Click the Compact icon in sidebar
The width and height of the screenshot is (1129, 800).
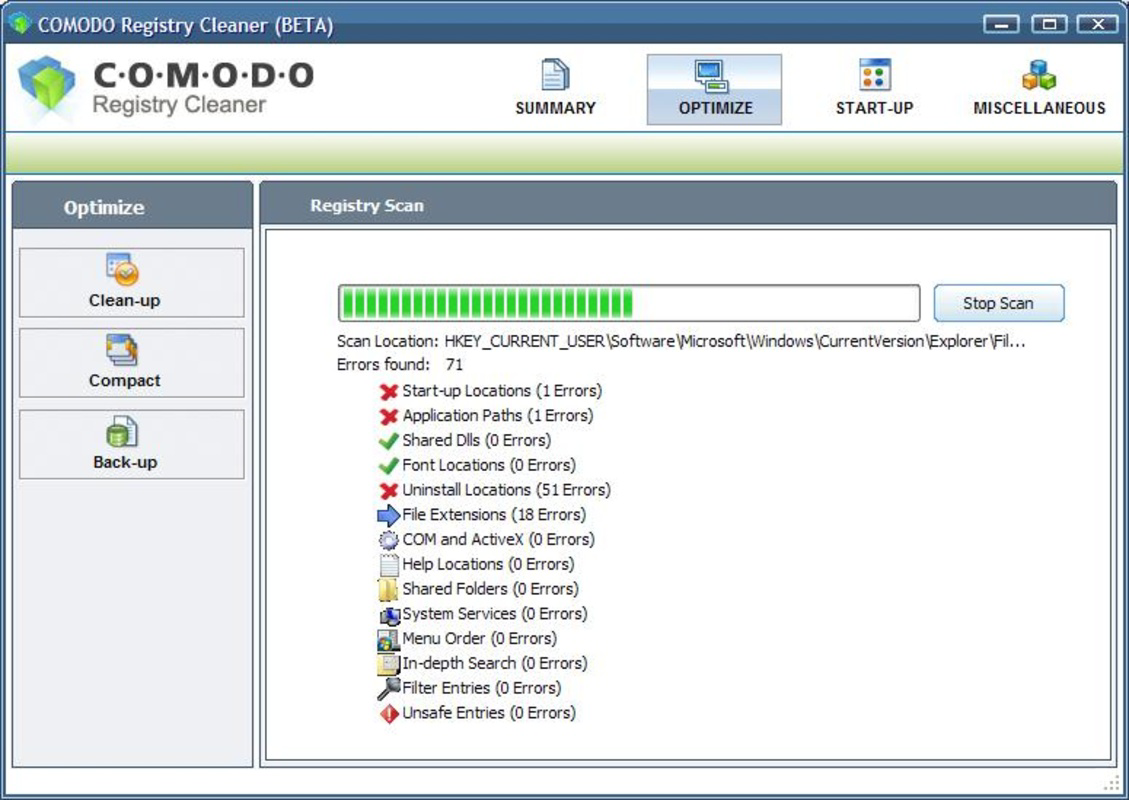(x=122, y=350)
